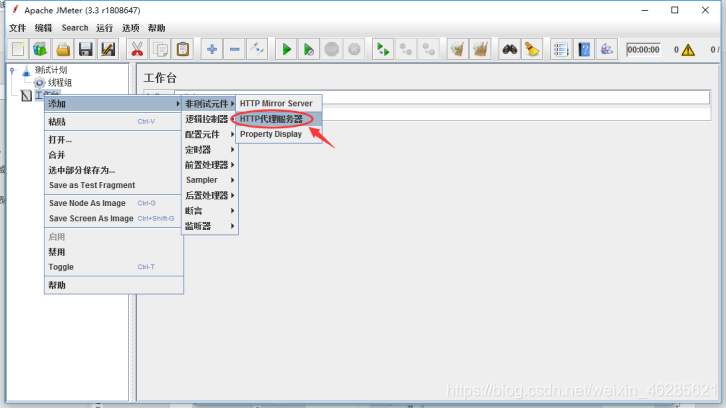Click the New test plan icon
Image resolution: width=726 pixels, height=409 pixels.
click(x=18, y=49)
